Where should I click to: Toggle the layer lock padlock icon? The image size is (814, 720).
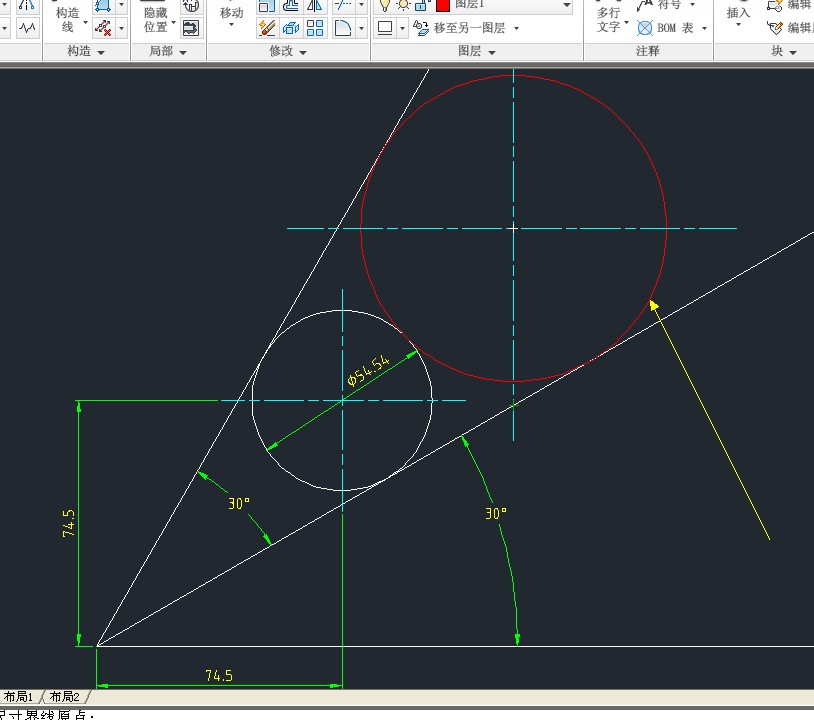click(x=421, y=5)
